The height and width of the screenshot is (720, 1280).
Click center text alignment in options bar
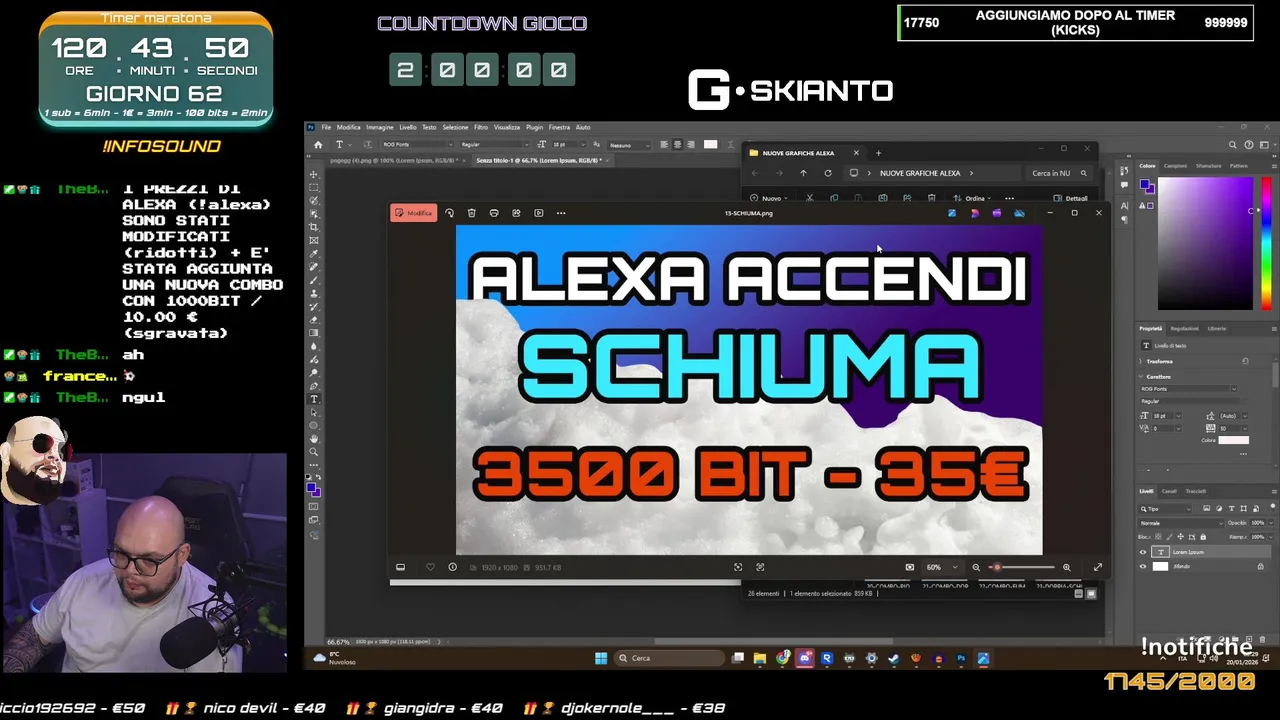677,144
